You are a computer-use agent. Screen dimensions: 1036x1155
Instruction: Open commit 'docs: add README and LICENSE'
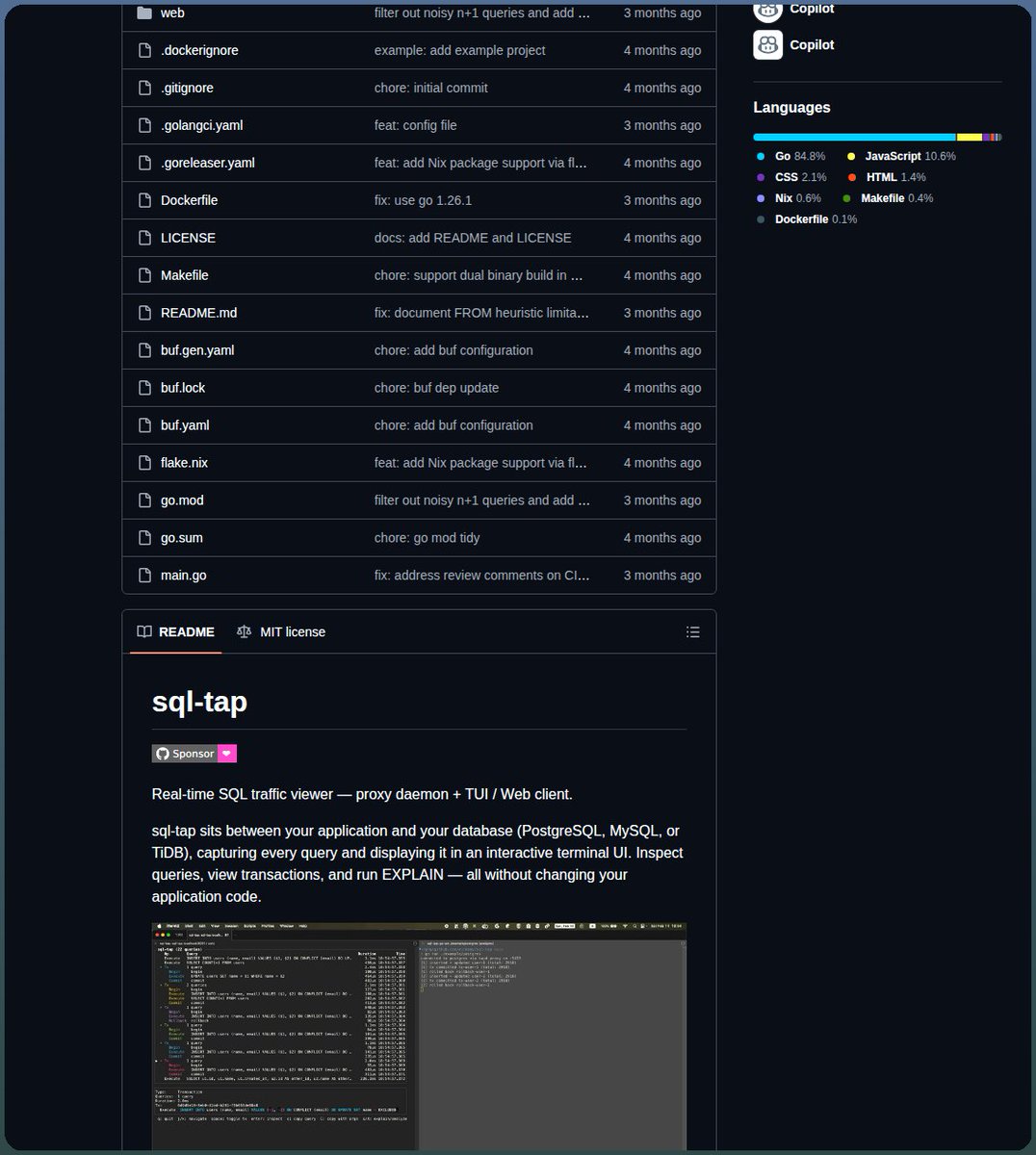(473, 238)
